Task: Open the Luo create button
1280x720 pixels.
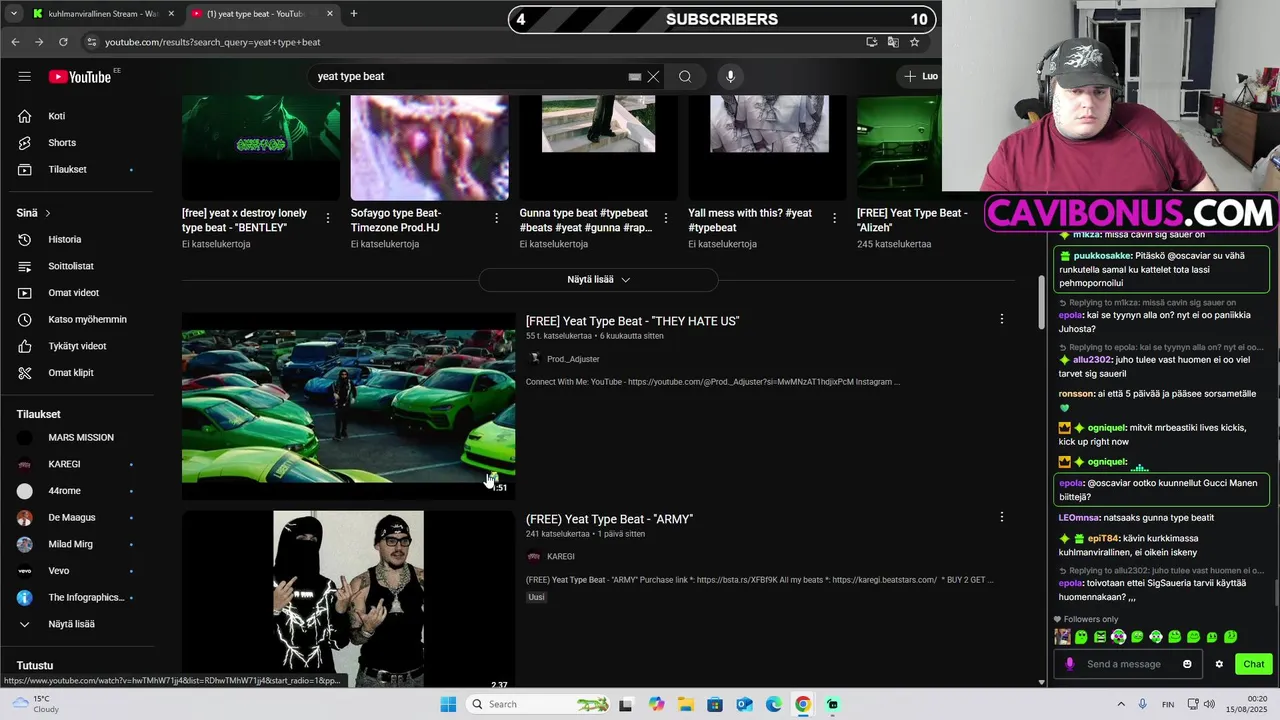Action: (x=920, y=76)
